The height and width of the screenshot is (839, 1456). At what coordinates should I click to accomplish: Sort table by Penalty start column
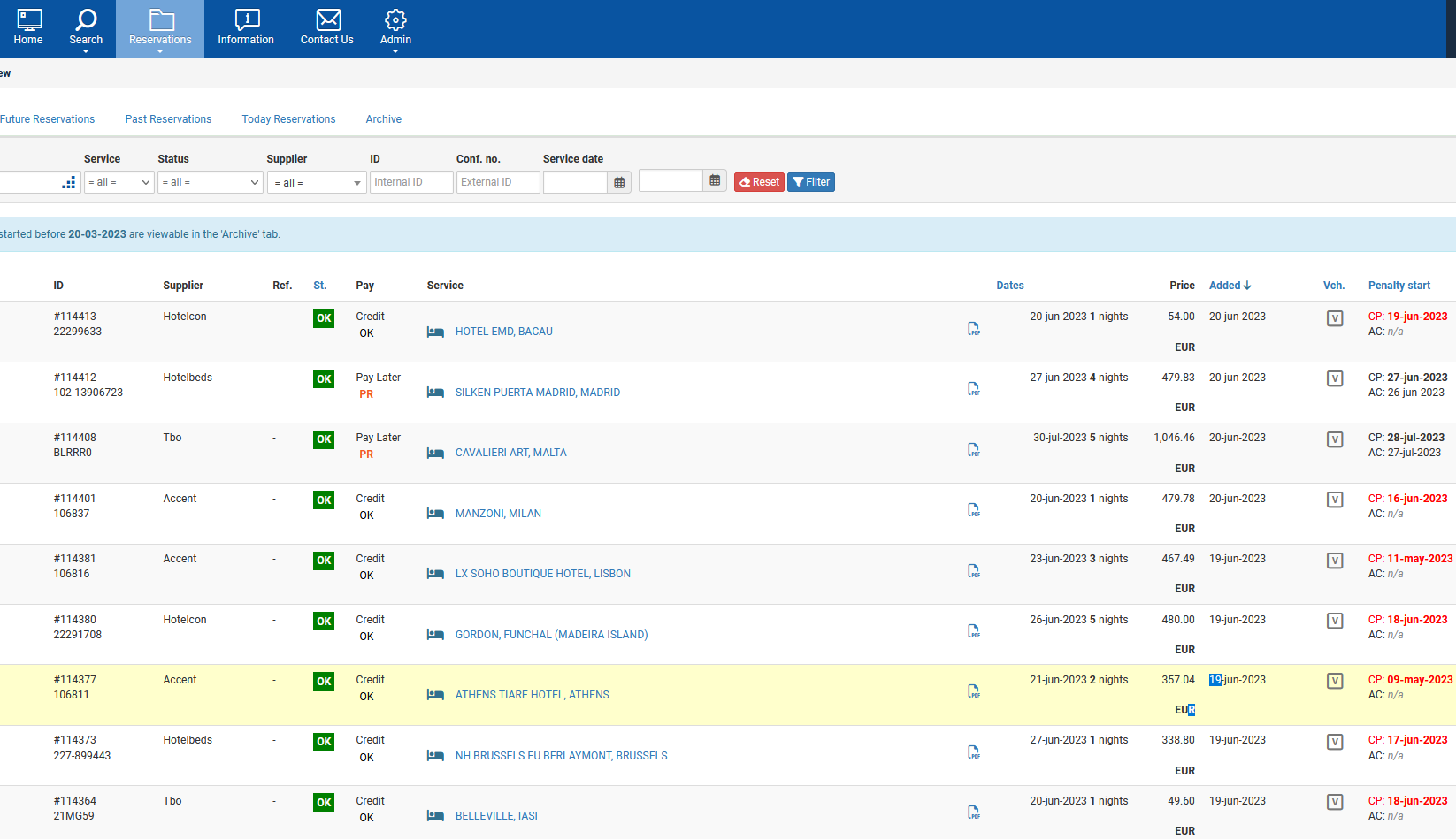coord(1399,286)
